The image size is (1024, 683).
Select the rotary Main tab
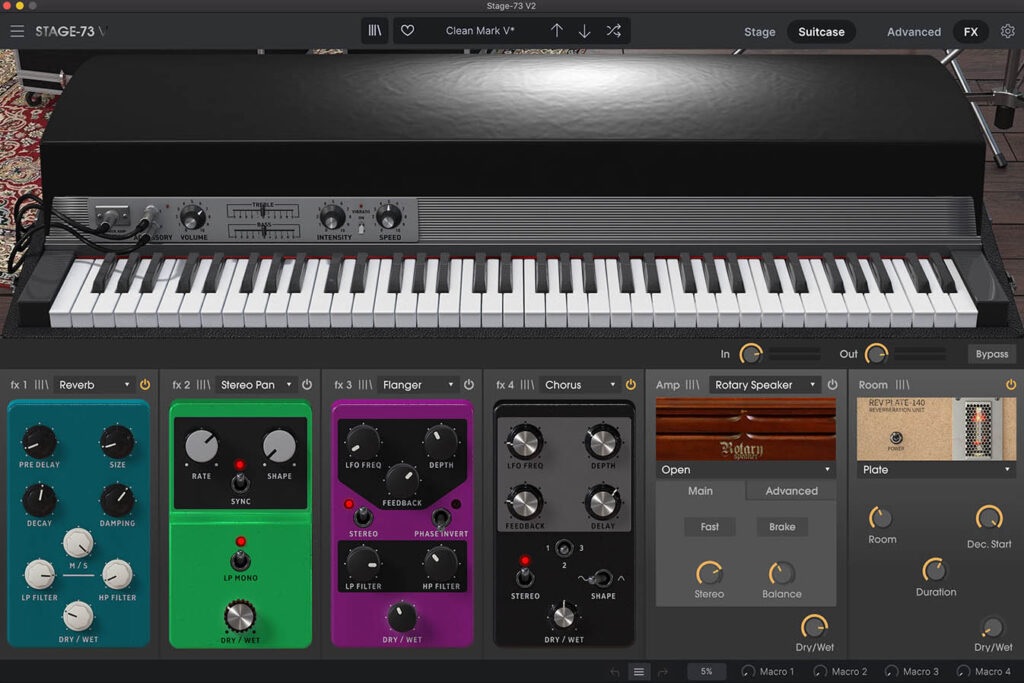coord(700,491)
